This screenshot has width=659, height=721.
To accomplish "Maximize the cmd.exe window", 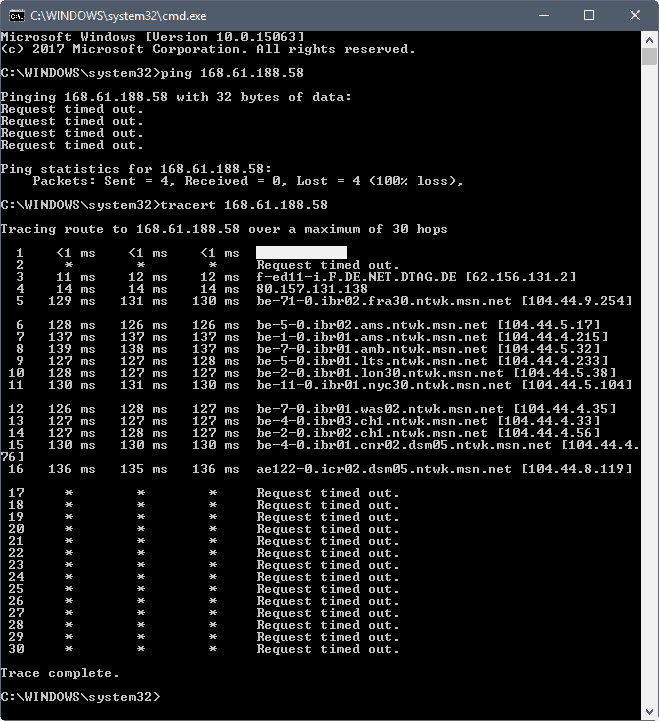I will pyautogui.click(x=589, y=16).
